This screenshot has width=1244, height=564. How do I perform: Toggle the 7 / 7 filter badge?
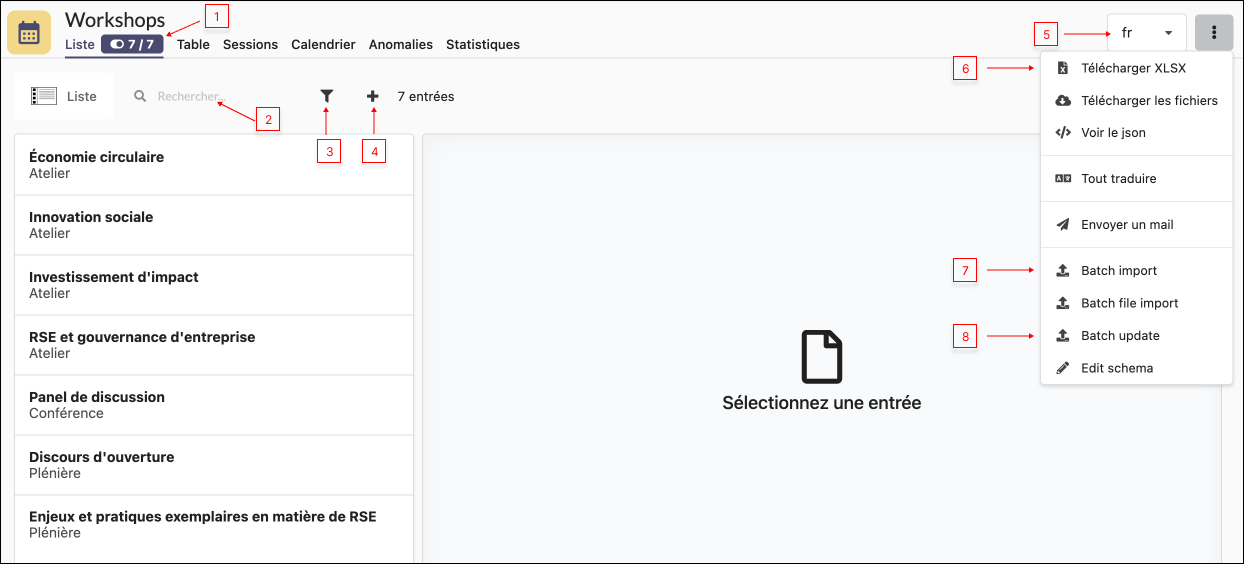pos(132,44)
